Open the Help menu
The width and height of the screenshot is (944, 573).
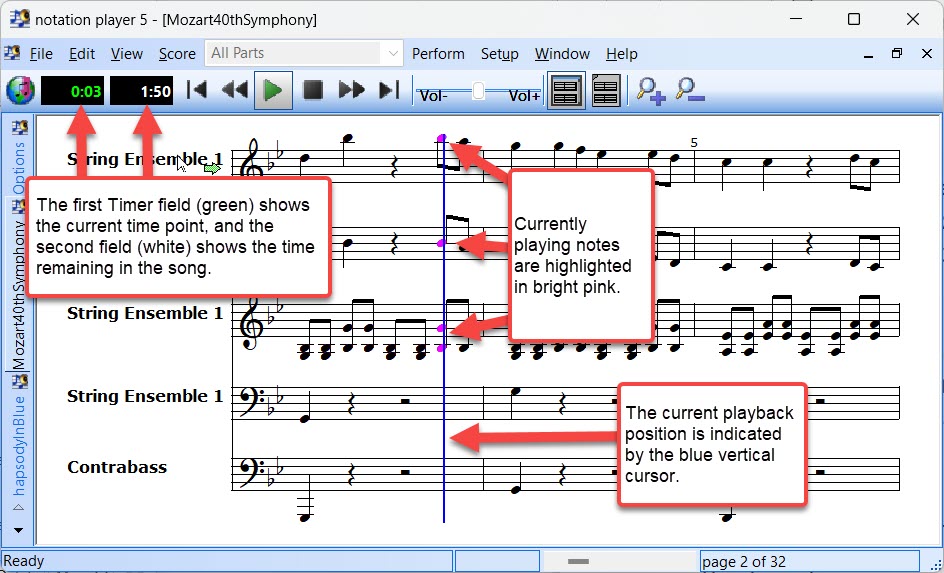pos(621,54)
